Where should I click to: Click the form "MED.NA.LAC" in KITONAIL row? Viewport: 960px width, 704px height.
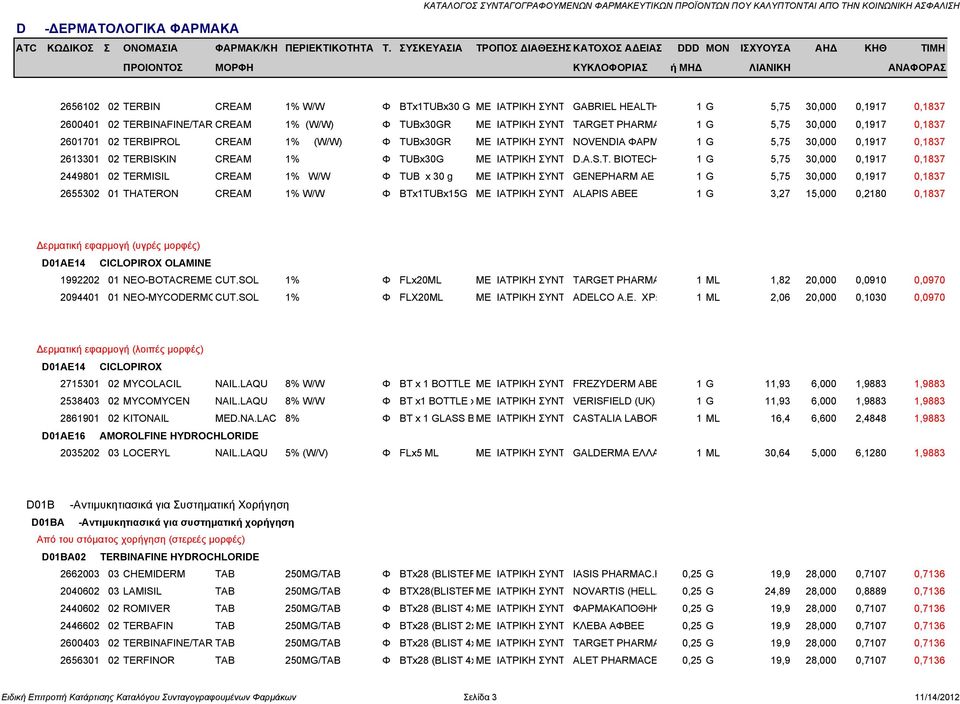click(x=246, y=419)
